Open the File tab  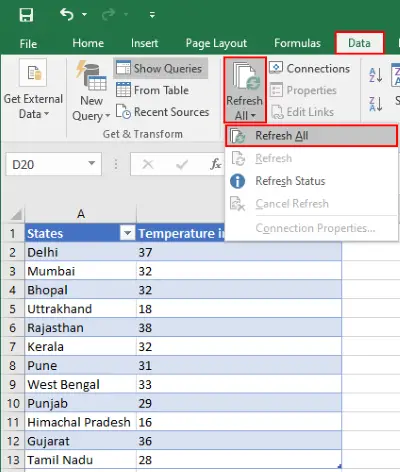[28, 43]
